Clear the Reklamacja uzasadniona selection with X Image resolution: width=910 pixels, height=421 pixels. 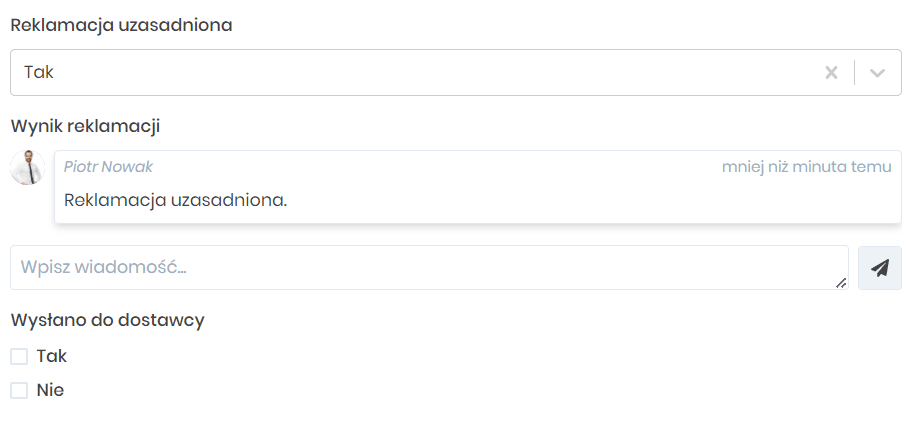(830, 73)
